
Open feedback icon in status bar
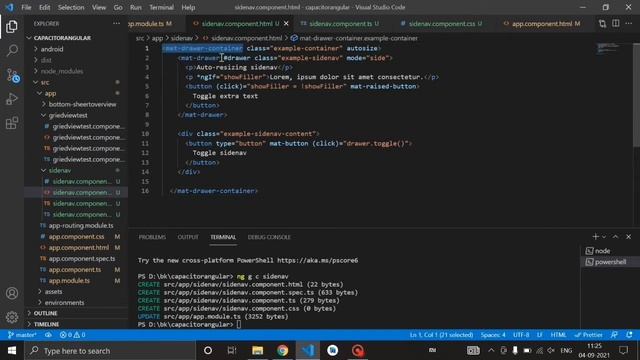point(614,335)
